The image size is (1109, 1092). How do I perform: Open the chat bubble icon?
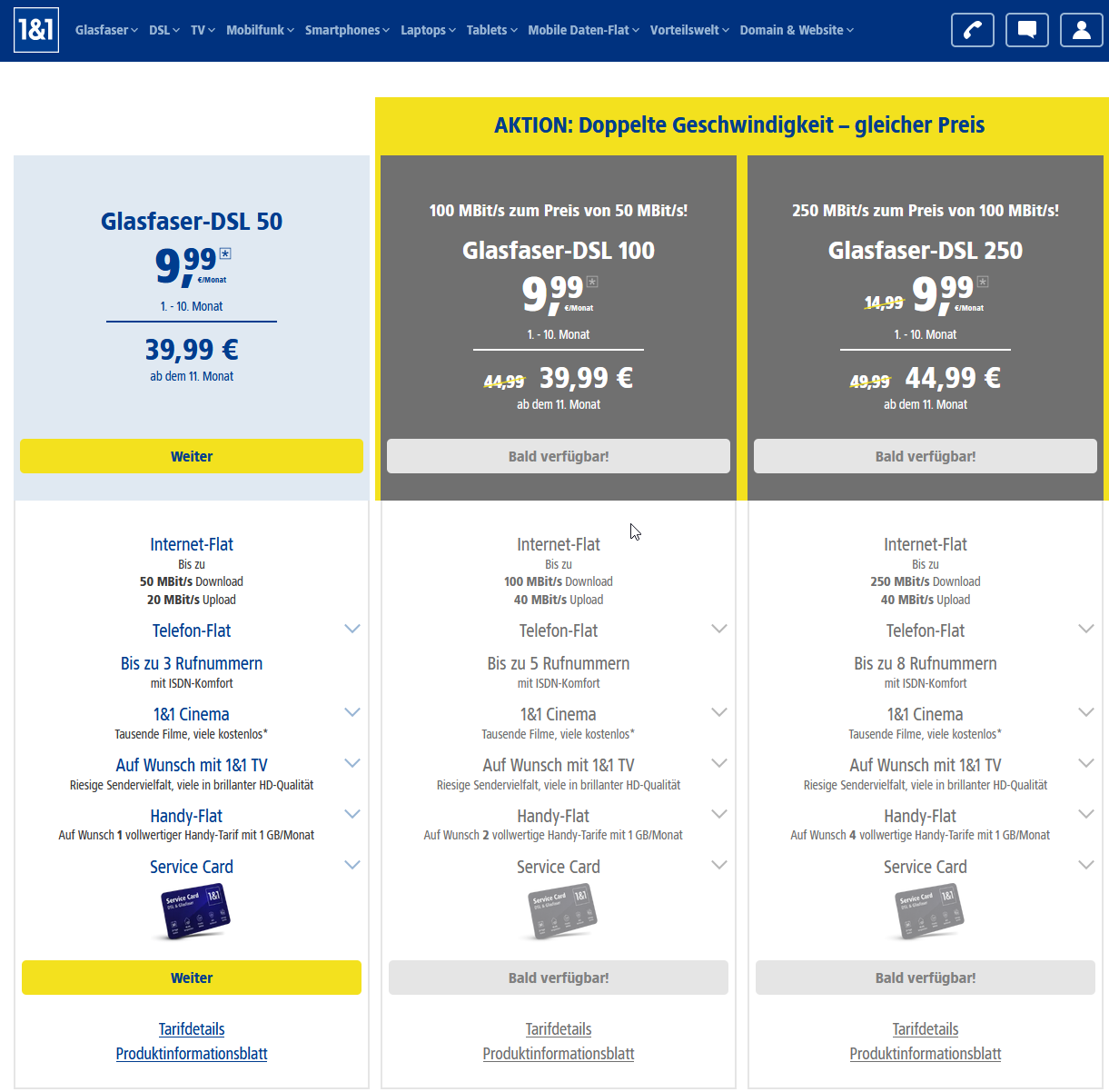1027,30
